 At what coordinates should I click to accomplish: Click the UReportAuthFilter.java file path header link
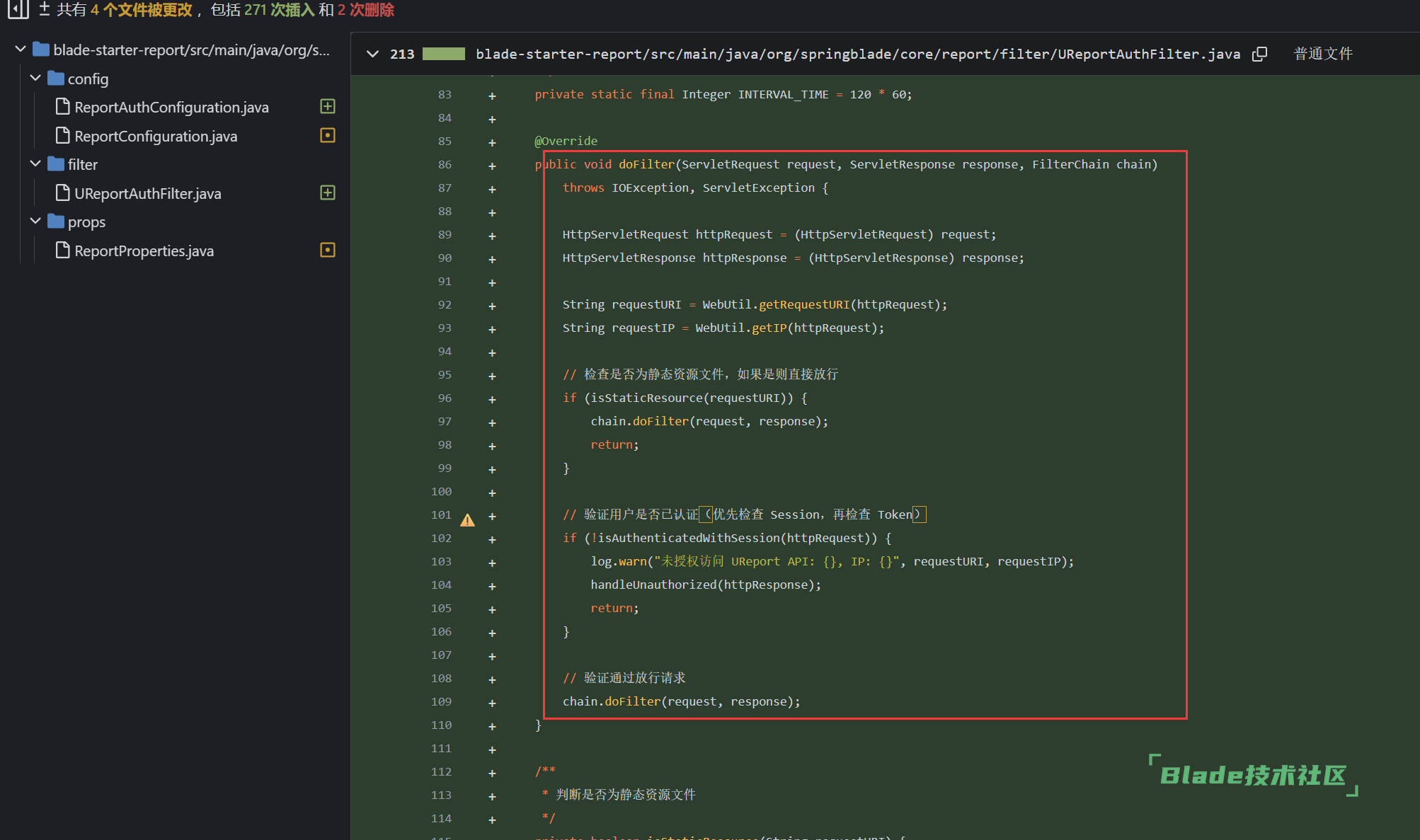[858, 54]
